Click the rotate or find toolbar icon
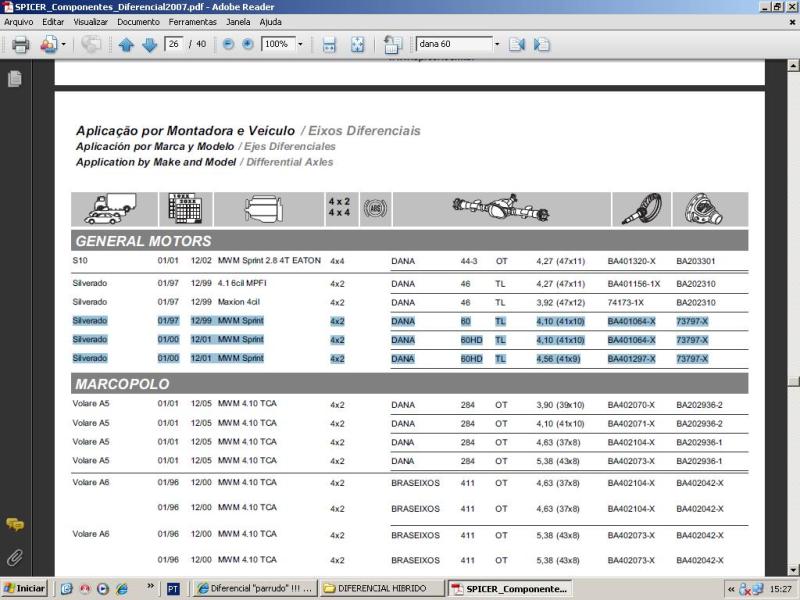 tap(393, 44)
